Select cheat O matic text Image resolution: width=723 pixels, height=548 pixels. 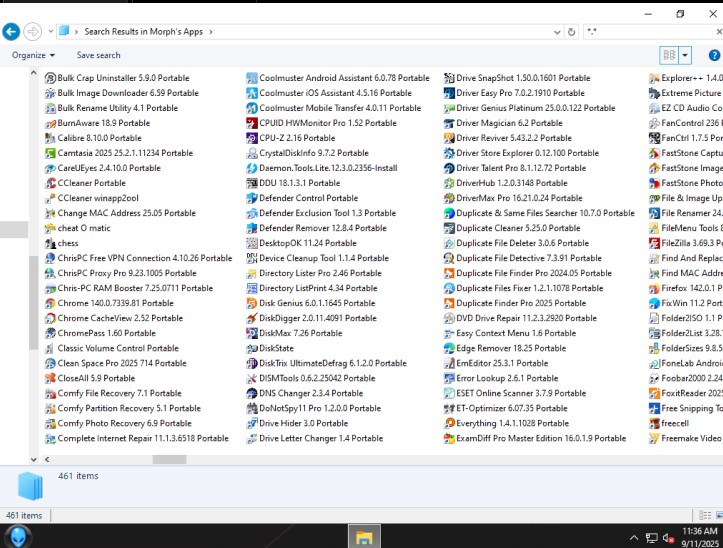click(84, 228)
